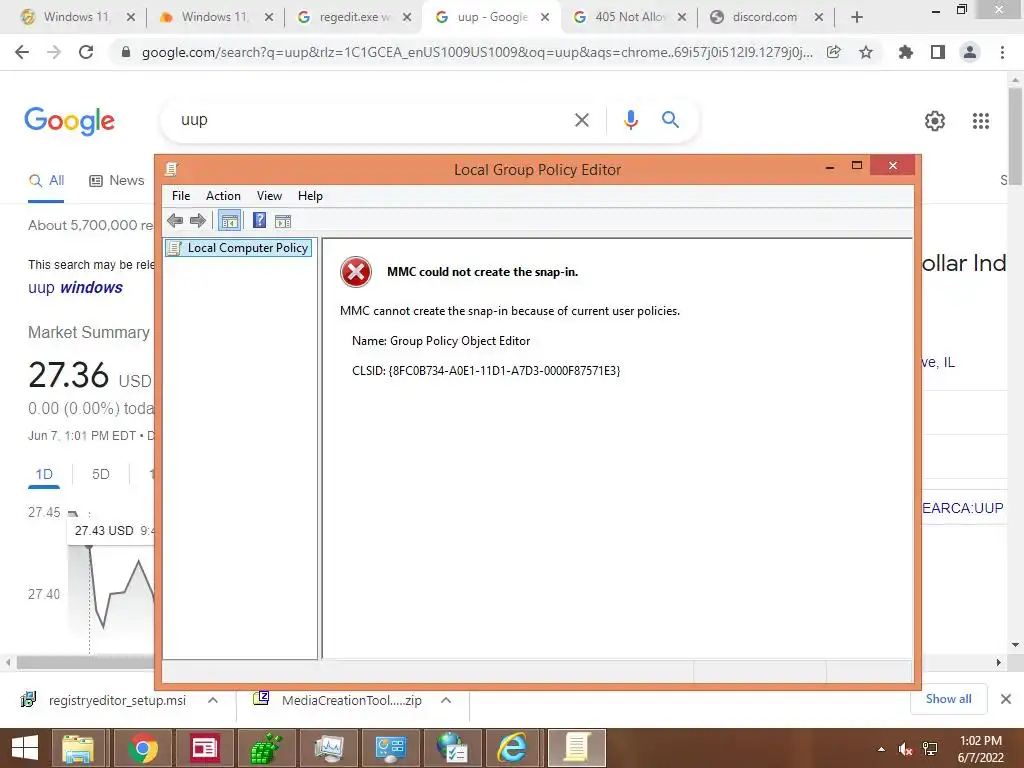Expand options for registryeditor_setup.msi download
1024x768 pixels.
[x=213, y=700]
